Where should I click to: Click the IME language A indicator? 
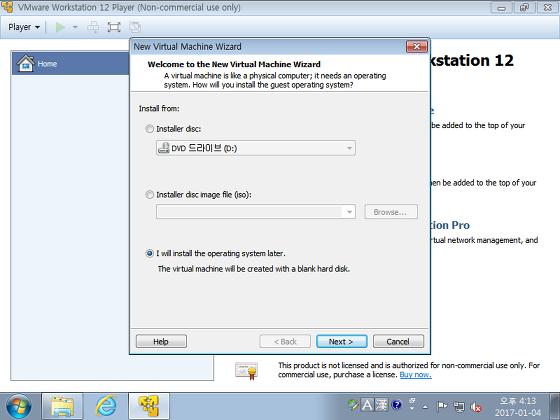(367, 405)
